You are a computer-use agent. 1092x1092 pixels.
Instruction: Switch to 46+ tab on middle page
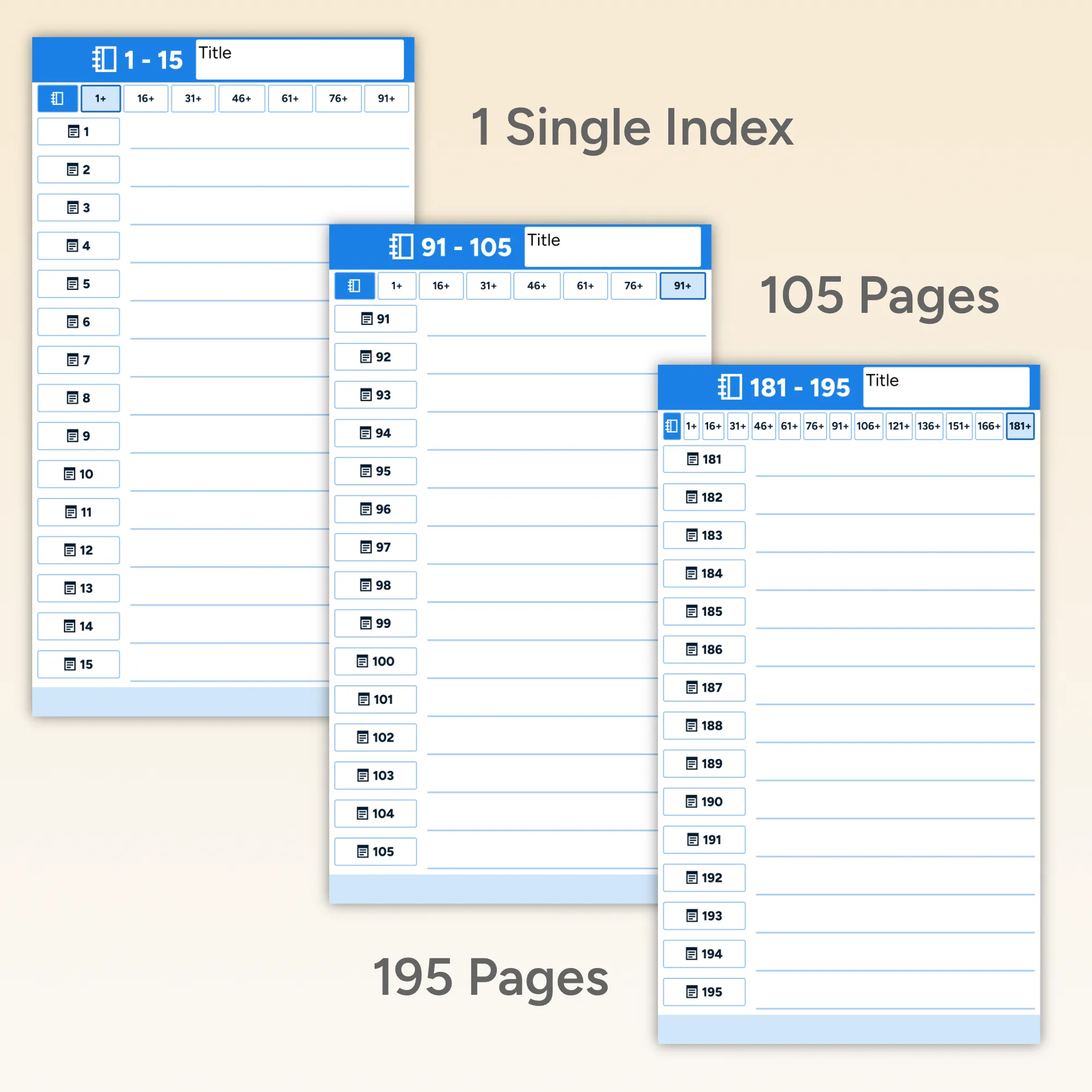536,286
